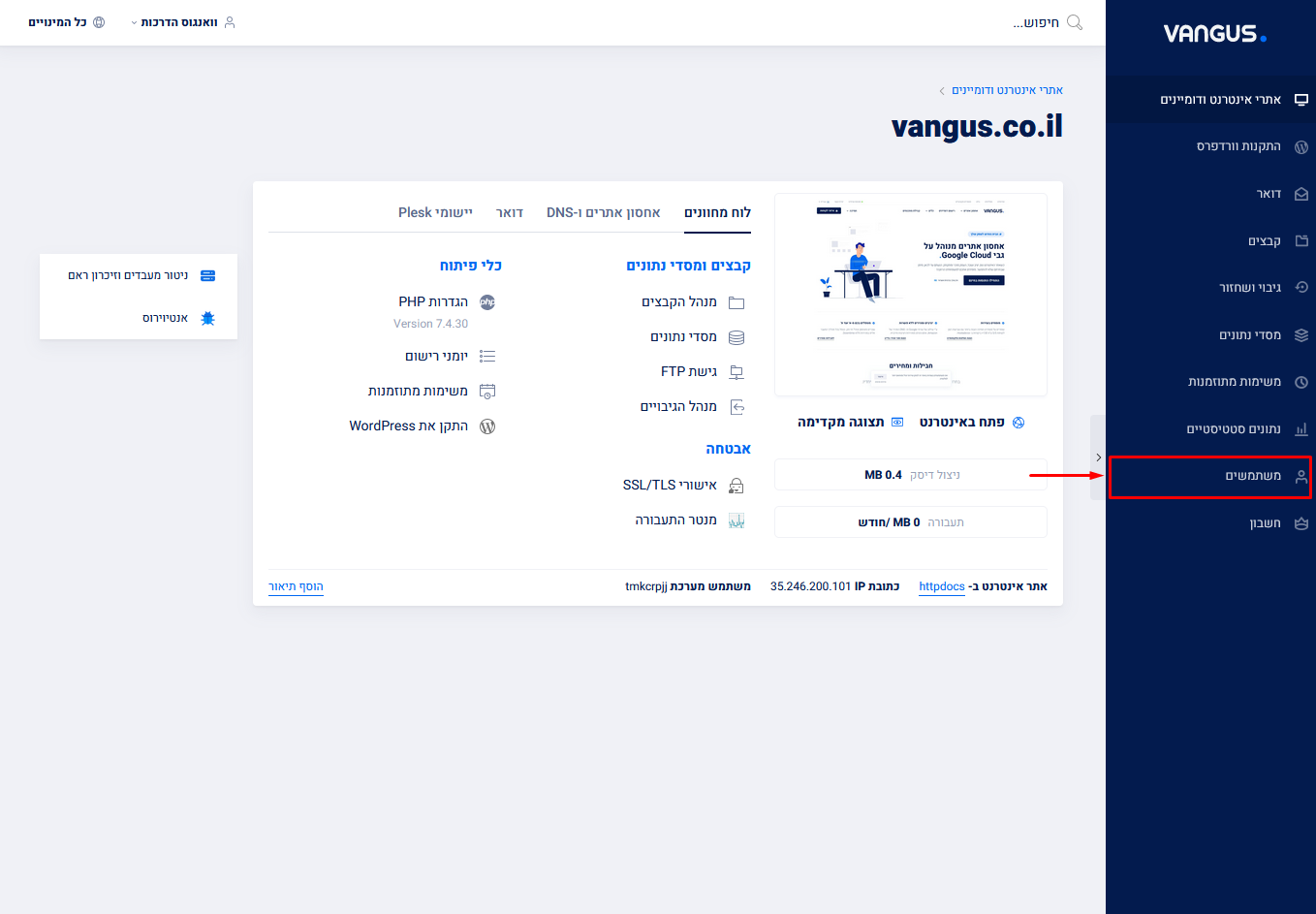Click the backup manager icon
The width and height of the screenshot is (1316, 914).
tap(736, 407)
